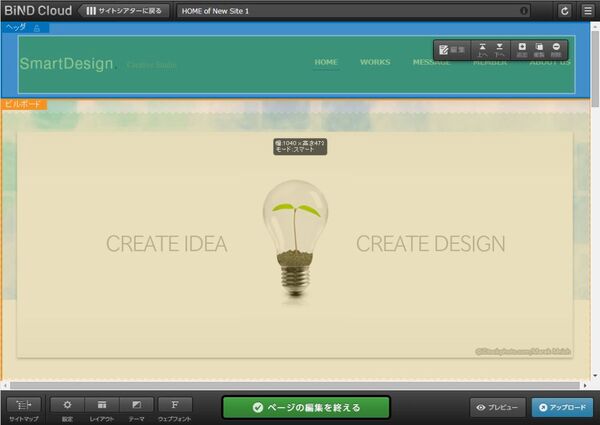This screenshot has height=425, width=600.
Task: Open 設定 (settings) gear icon
Action: tap(67, 407)
